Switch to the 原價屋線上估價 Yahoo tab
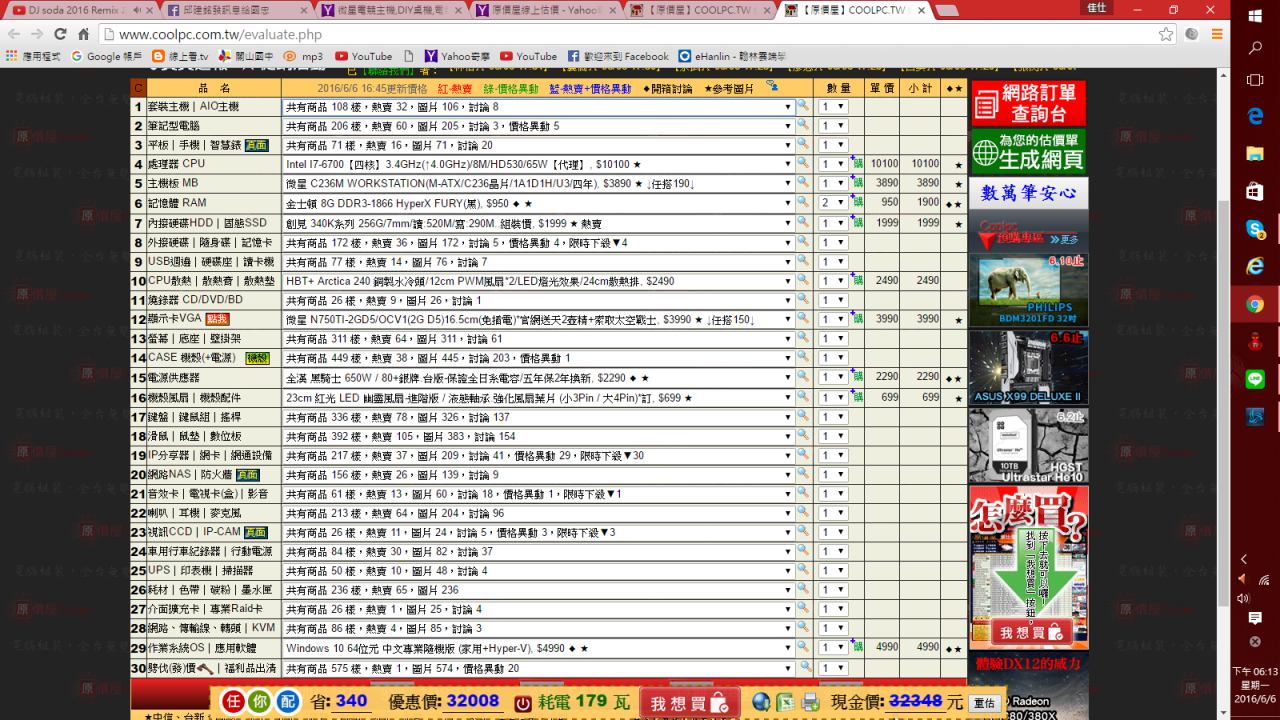 (546, 10)
